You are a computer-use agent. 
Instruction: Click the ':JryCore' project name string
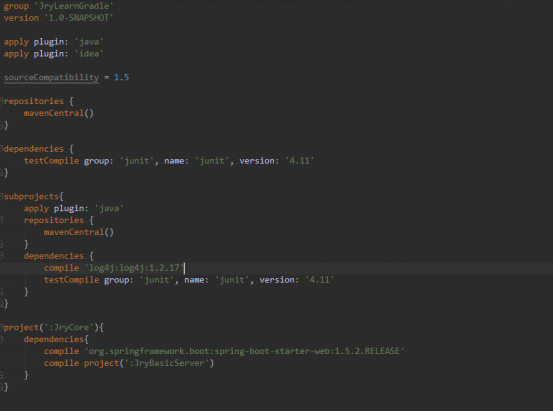point(68,327)
